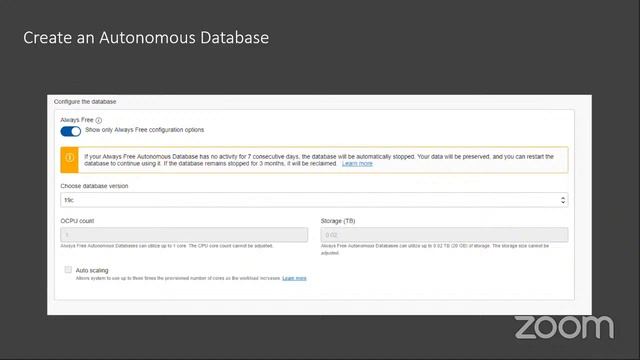
Task: Open Learn more link under Auto scaling
Action: pyautogui.click(x=294, y=278)
